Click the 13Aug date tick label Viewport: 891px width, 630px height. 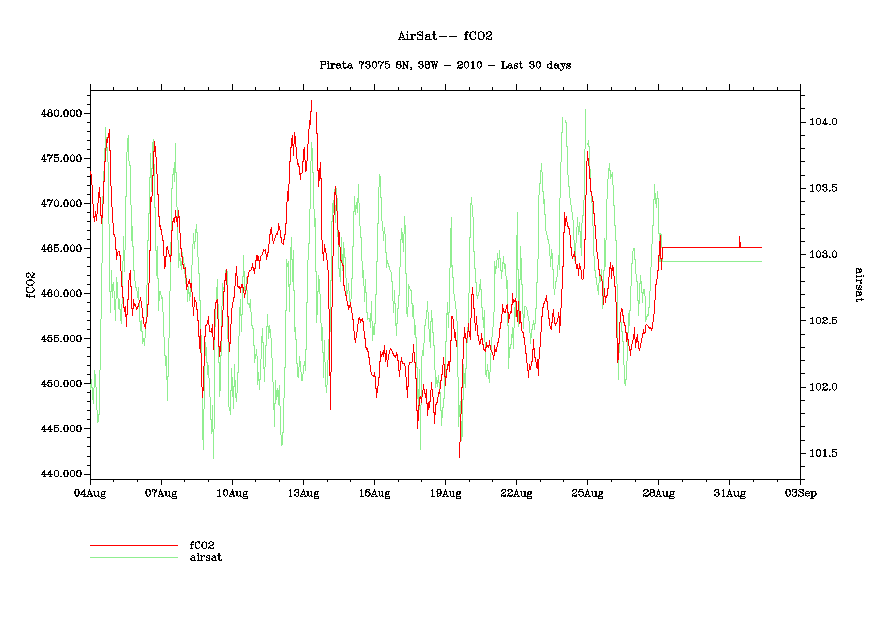[x=303, y=492]
